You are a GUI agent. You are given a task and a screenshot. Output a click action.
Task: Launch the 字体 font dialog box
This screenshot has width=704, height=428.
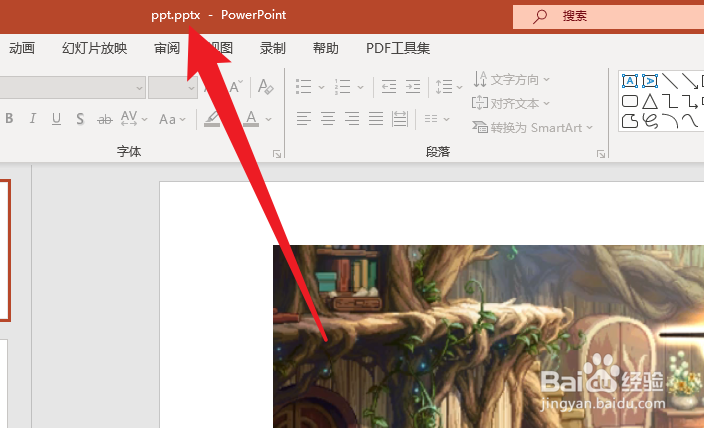pyautogui.click(x=277, y=154)
